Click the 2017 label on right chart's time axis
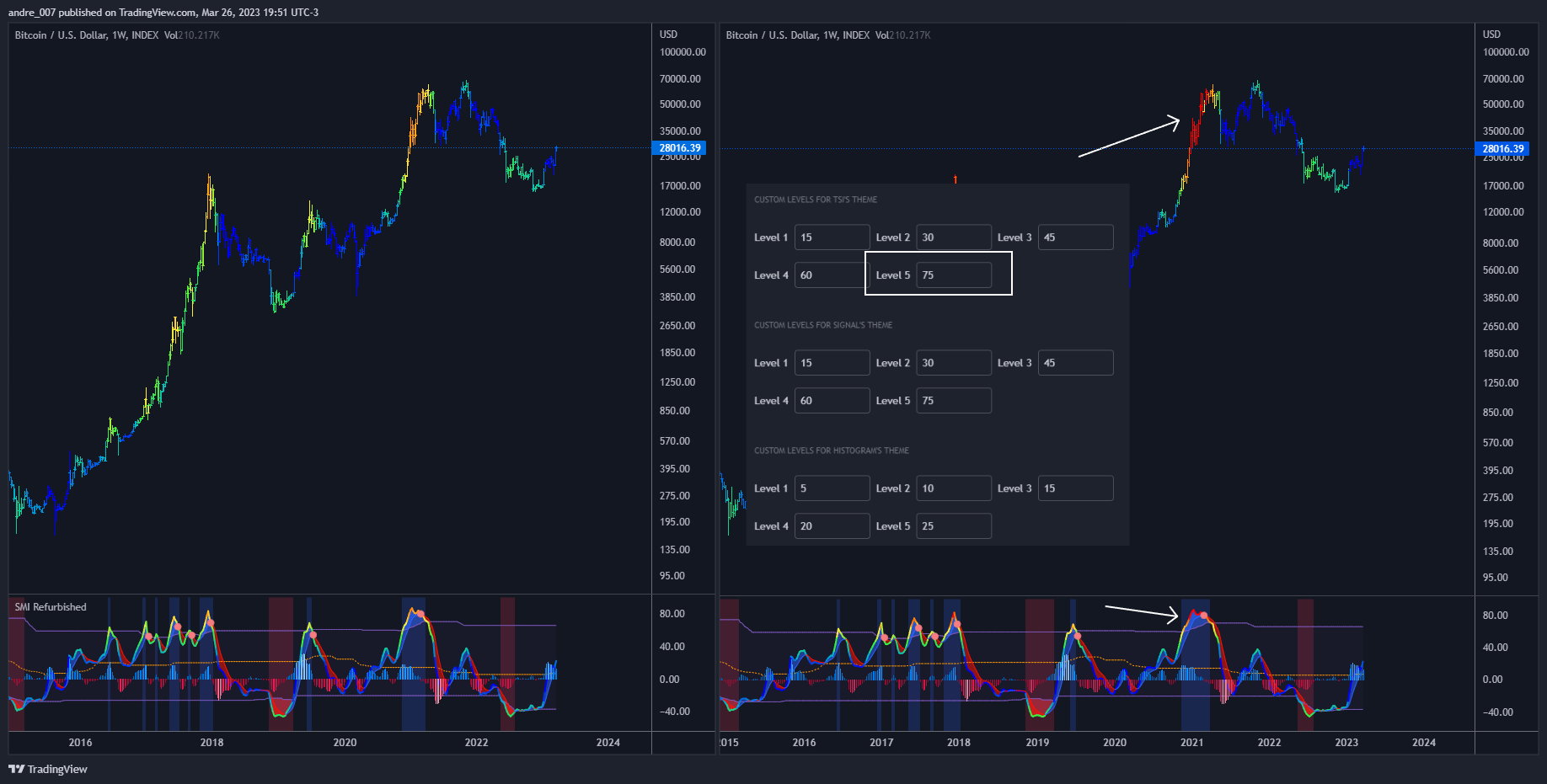The image size is (1547, 784). click(x=881, y=743)
